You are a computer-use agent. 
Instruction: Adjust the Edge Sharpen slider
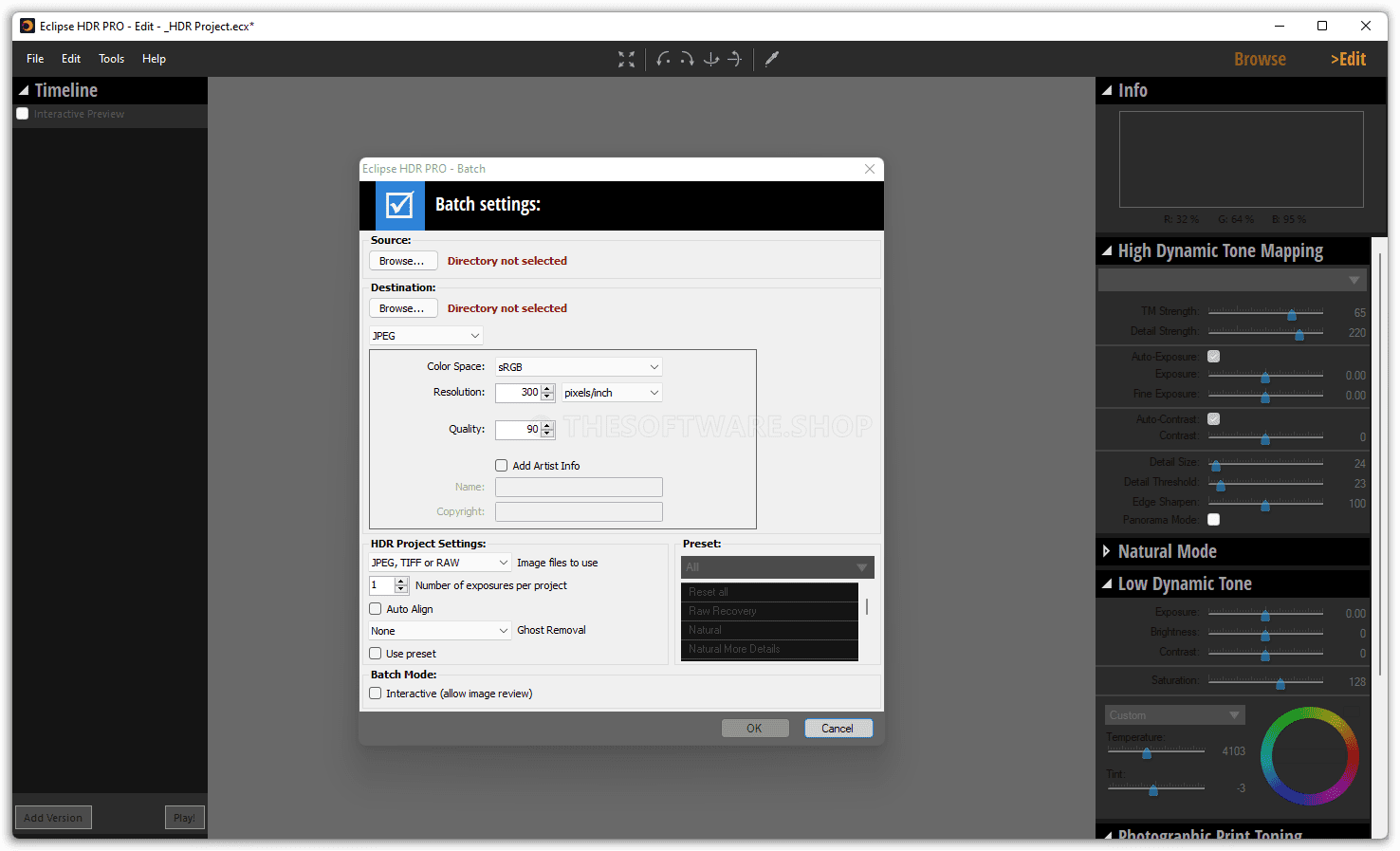(x=1265, y=504)
